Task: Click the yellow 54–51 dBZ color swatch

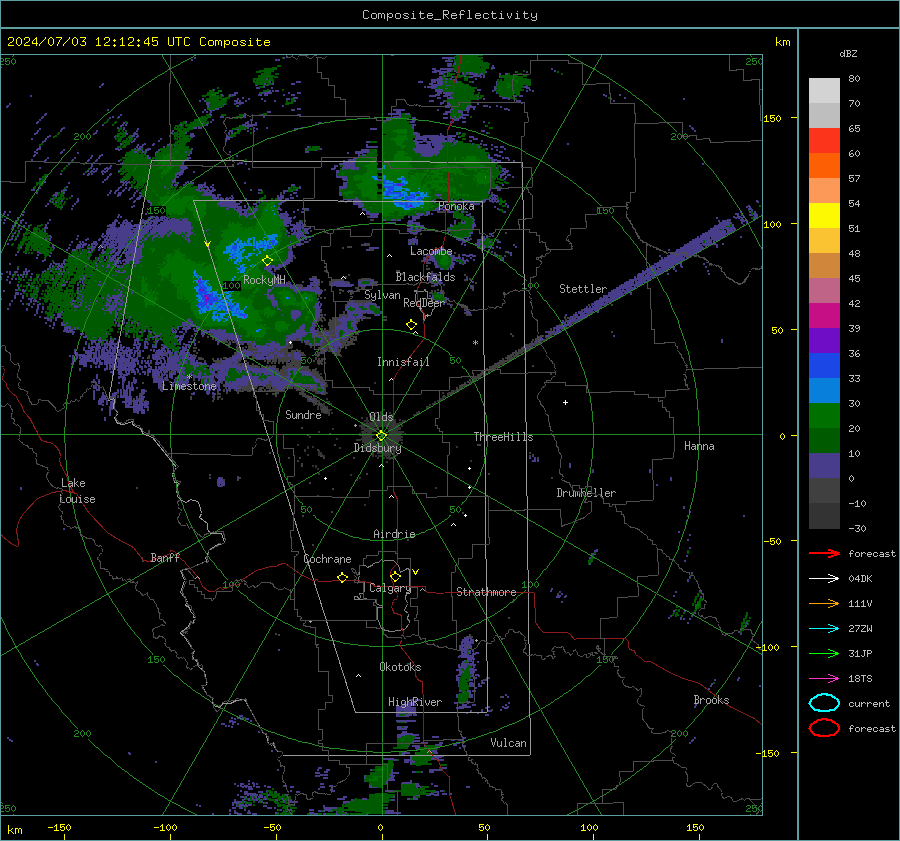Action: (824, 216)
